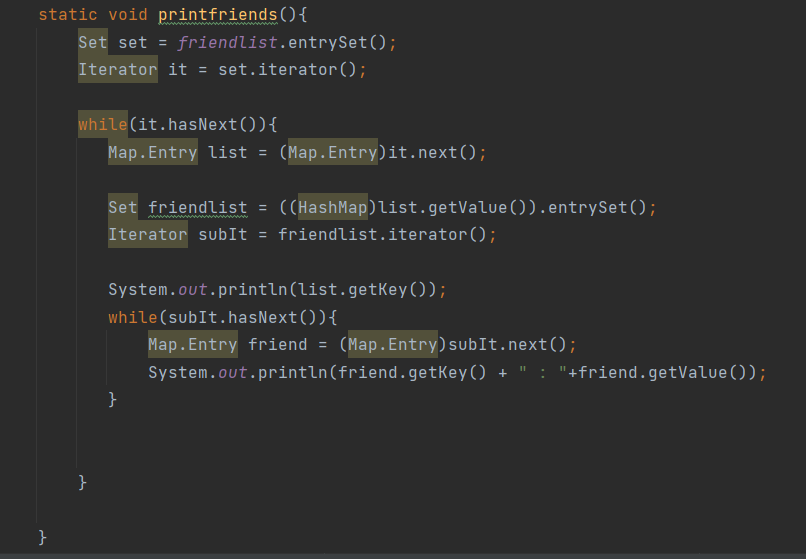Click the italic 'friendlist' field before entrySet
This screenshot has width=806, height=559.
pos(228,43)
